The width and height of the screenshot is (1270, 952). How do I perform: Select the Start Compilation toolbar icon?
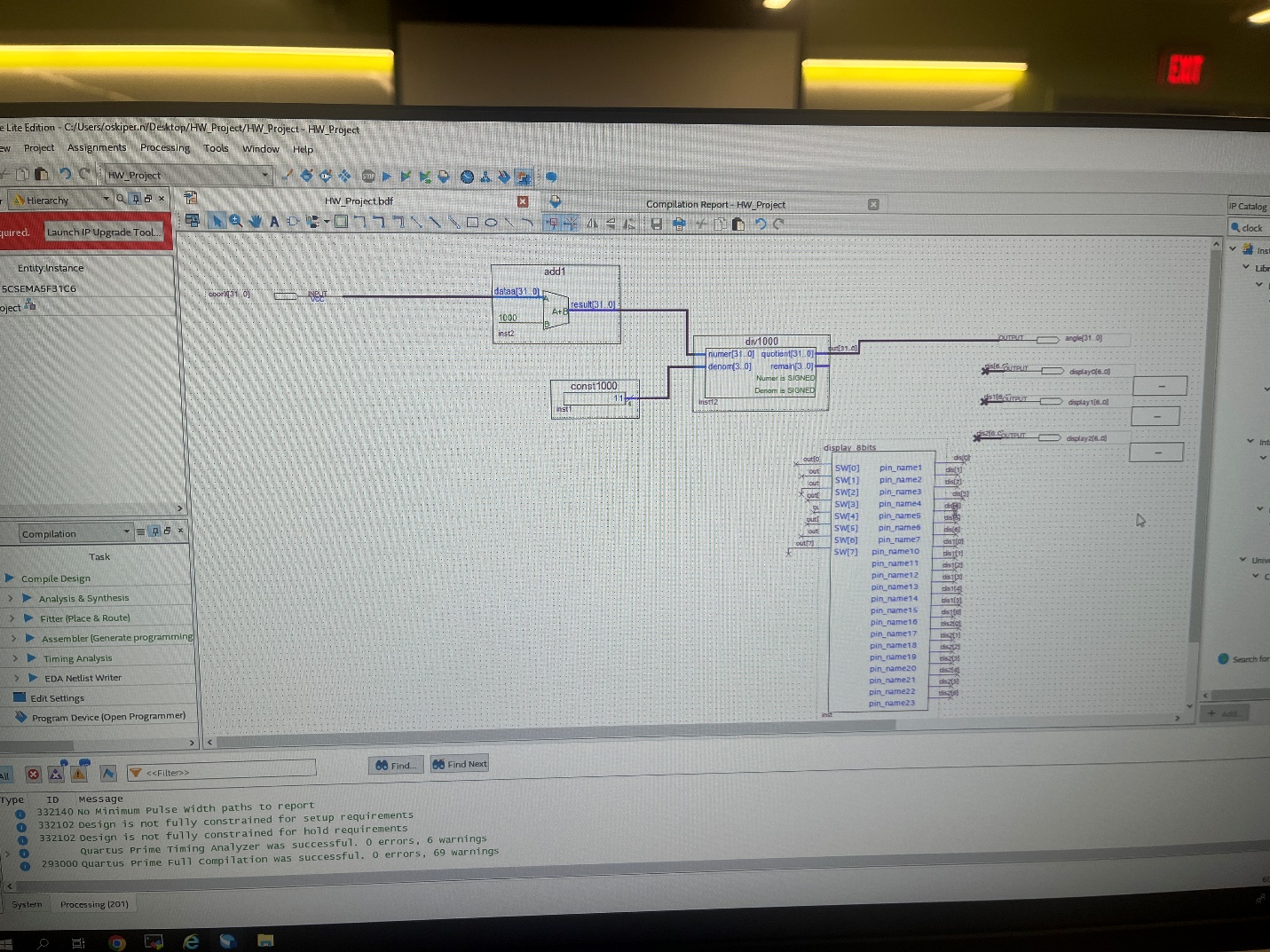(387, 176)
